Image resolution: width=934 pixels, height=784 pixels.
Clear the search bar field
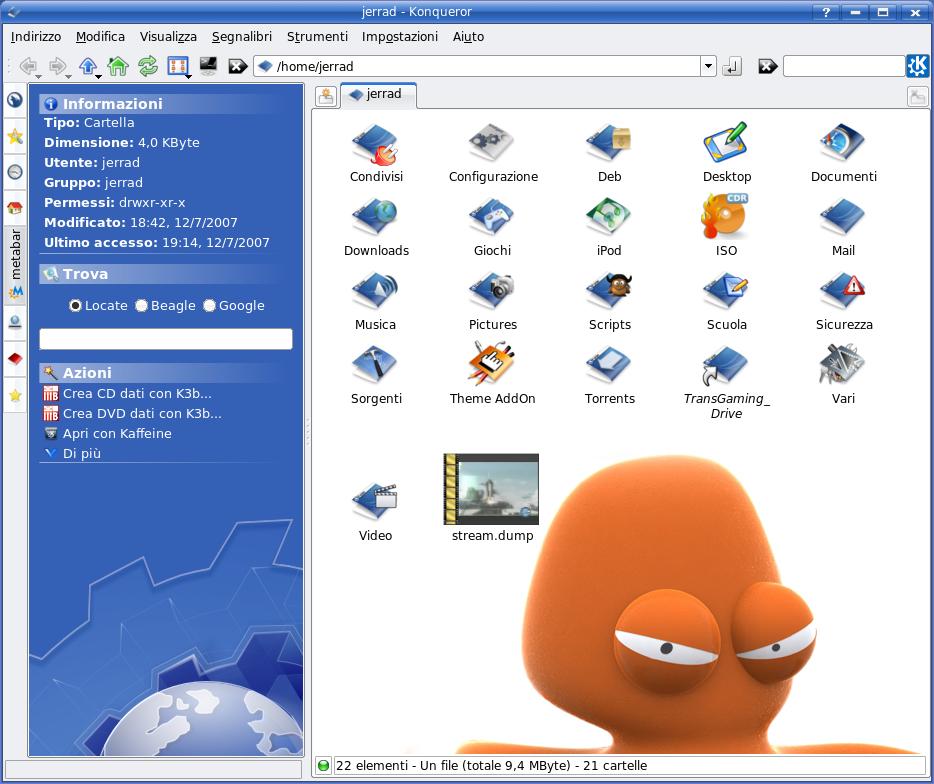tap(768, 66)
